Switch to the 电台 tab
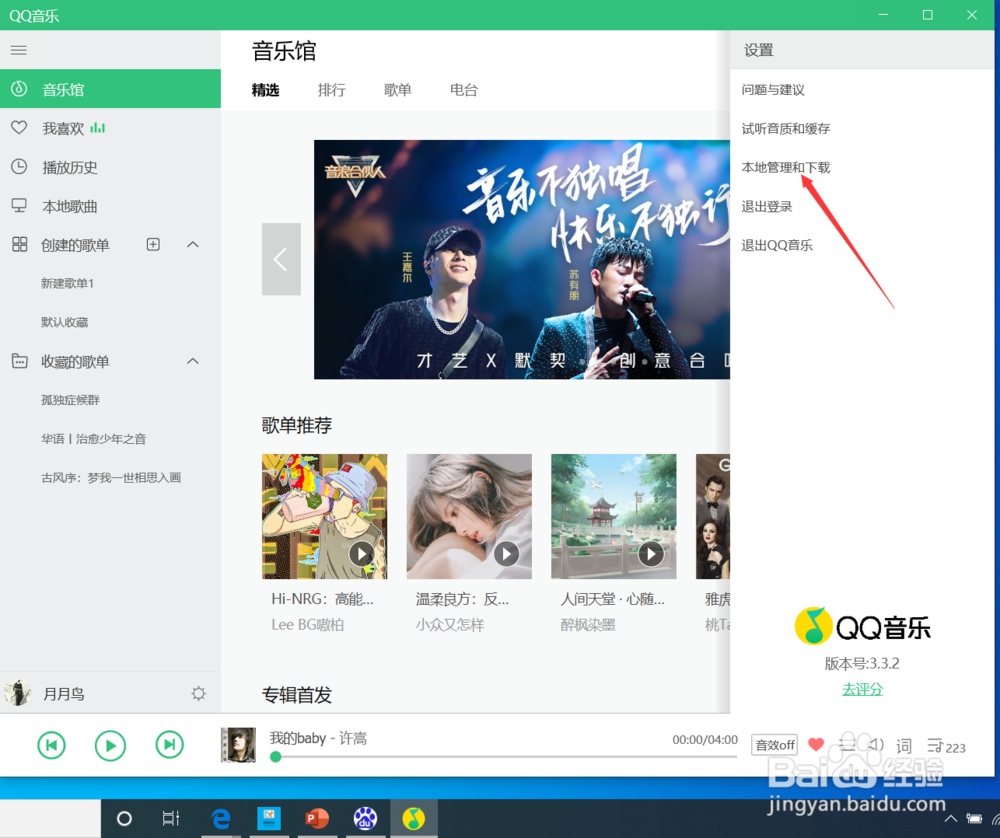This screenshot has height=838, width=1000. pyautogui.click(x=464, y=90)
